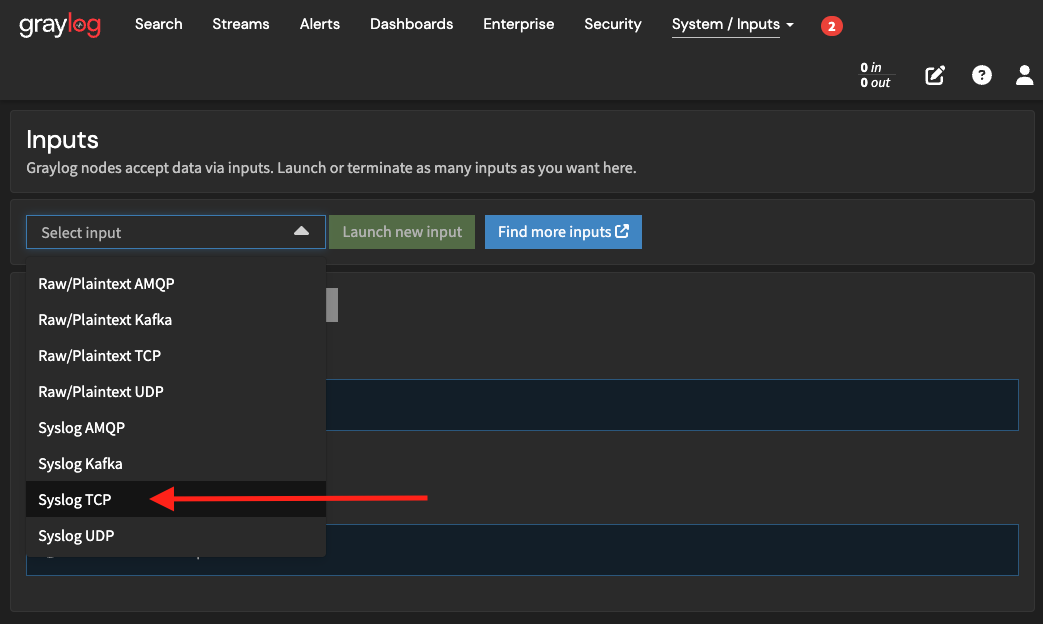The height and width of the screenshot is (624, 1043).
Task: Pick Syslog Kafka input type
Action: click(x=176, y=463)
